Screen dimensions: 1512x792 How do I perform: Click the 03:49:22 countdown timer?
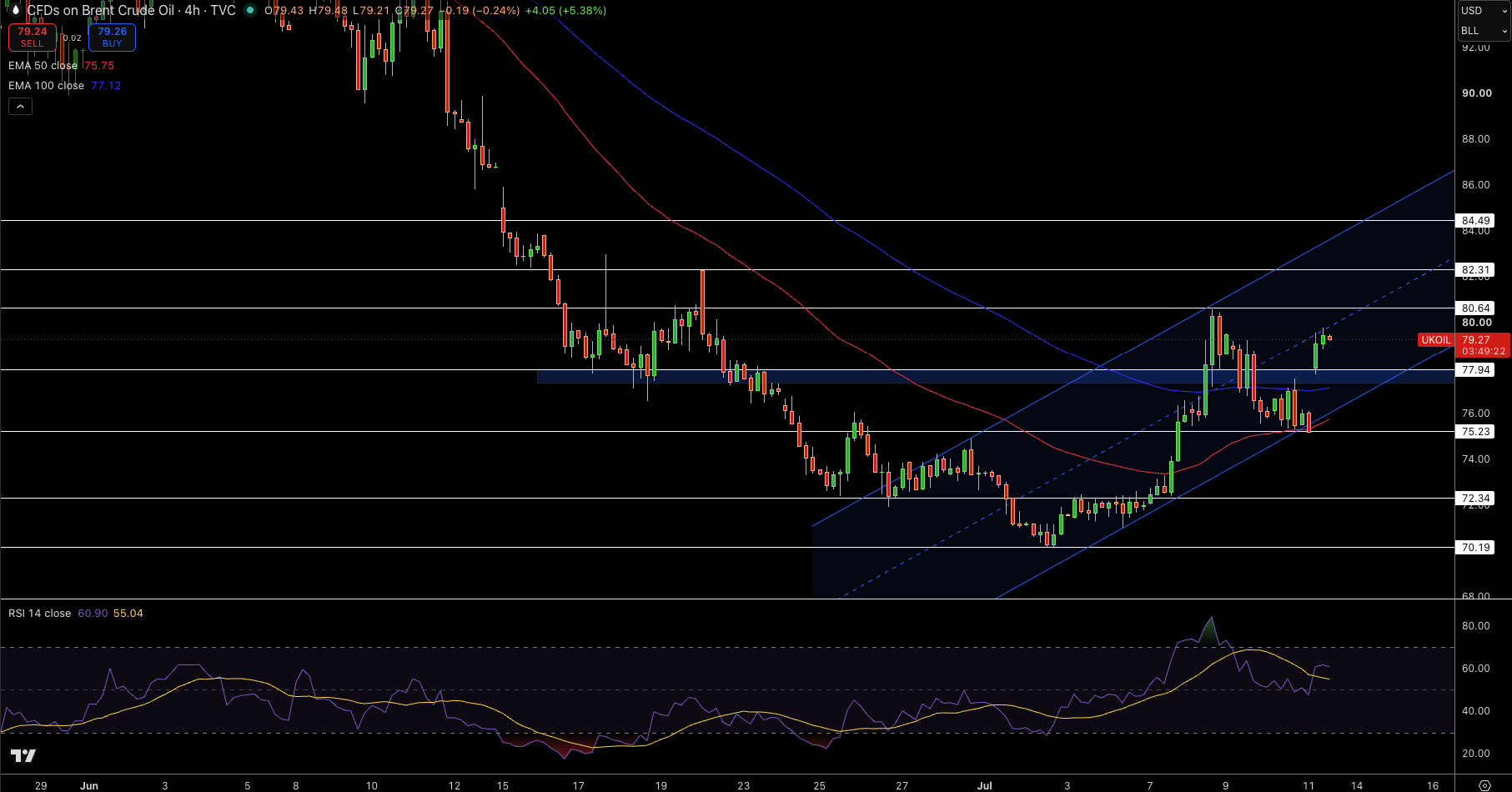tap(1484, 351)
